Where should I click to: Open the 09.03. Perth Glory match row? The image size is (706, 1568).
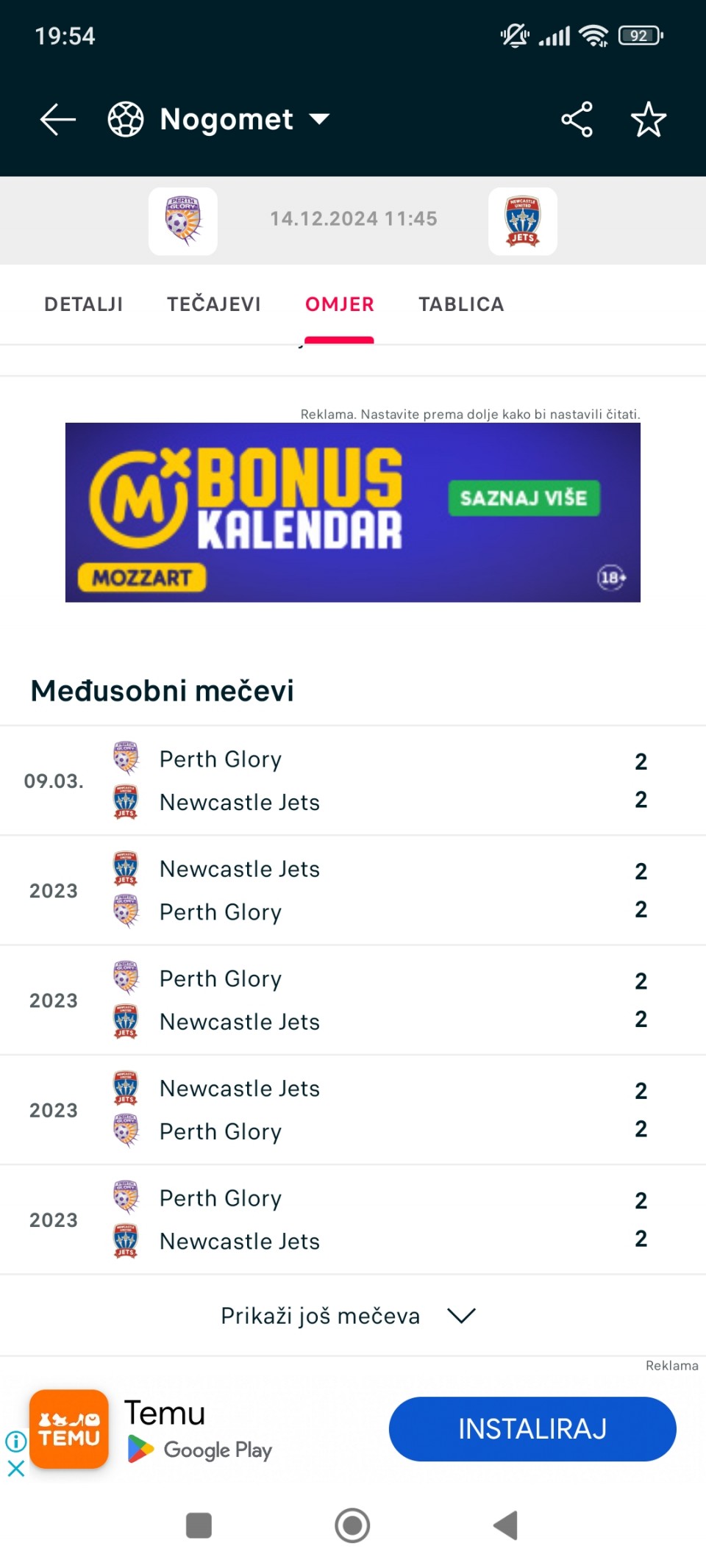point(353,781)
